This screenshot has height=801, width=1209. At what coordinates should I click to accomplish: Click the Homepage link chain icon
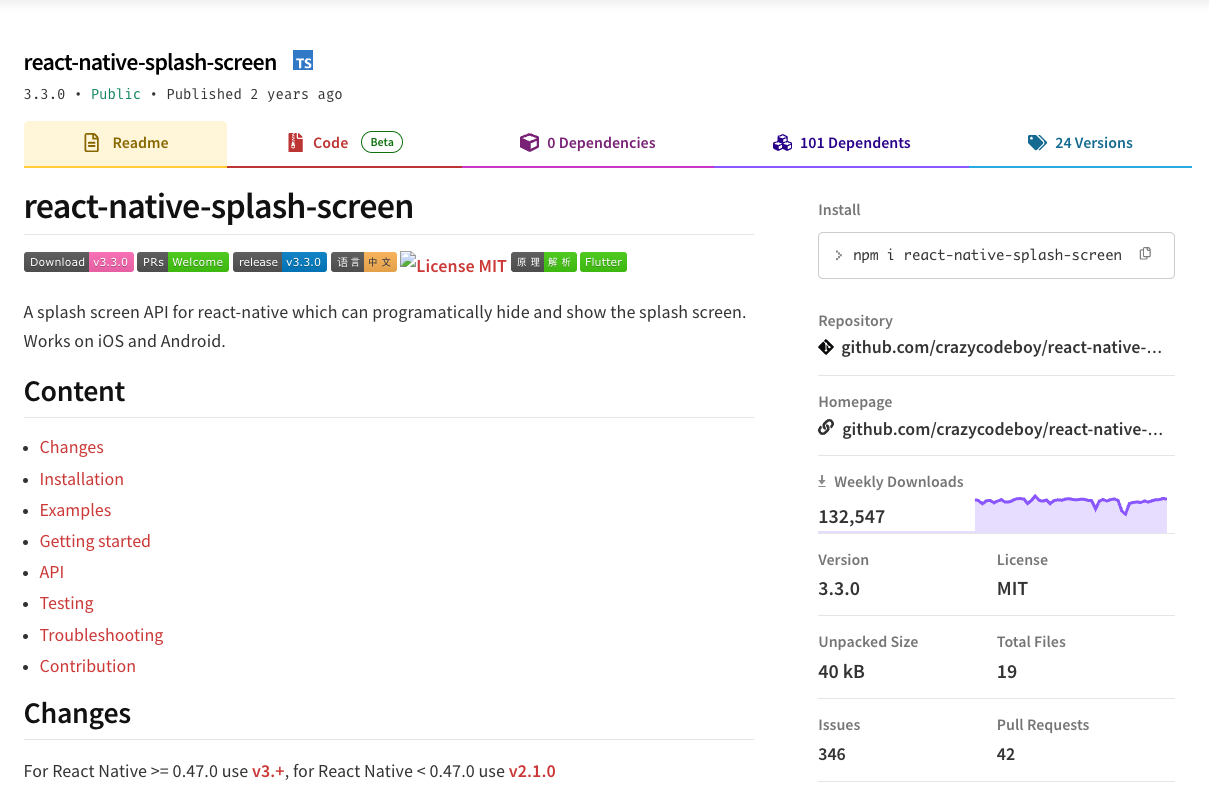point(826,428)
